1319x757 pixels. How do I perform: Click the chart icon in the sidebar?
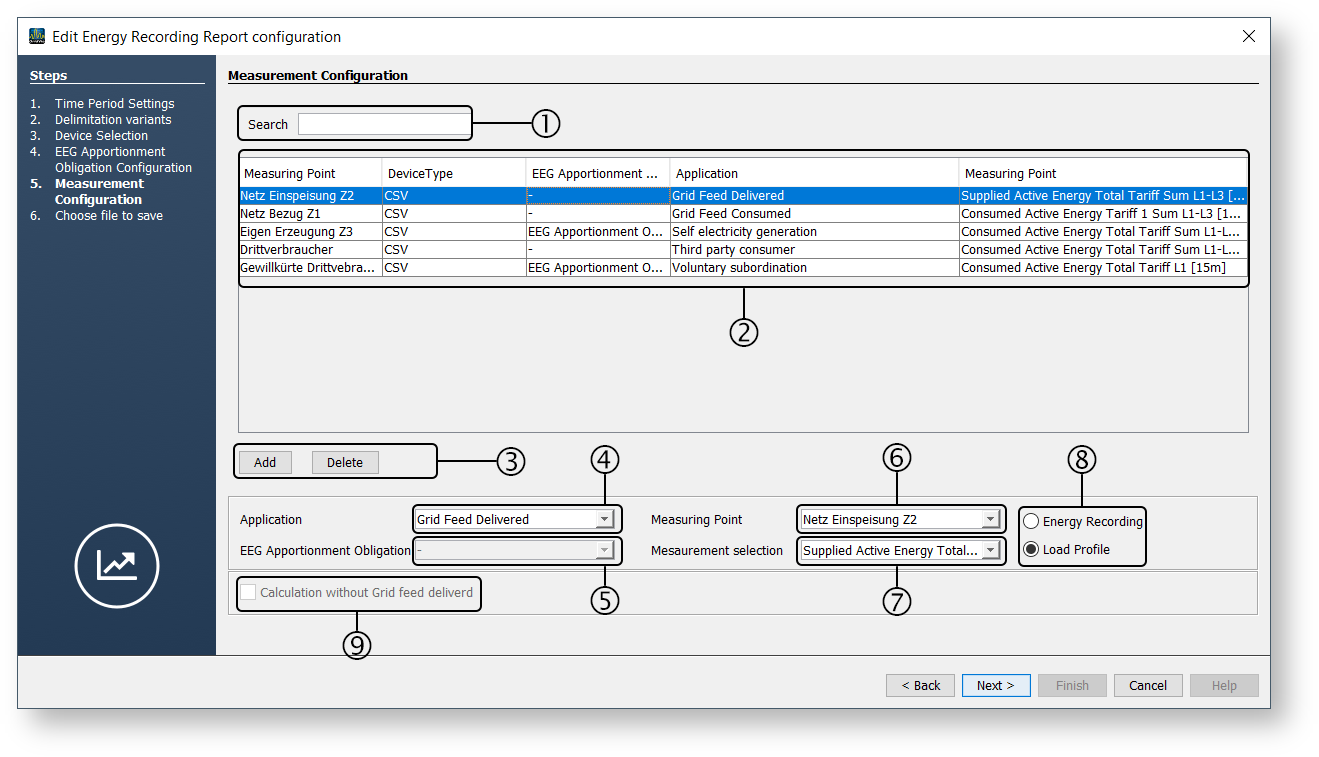coord(117,565)
